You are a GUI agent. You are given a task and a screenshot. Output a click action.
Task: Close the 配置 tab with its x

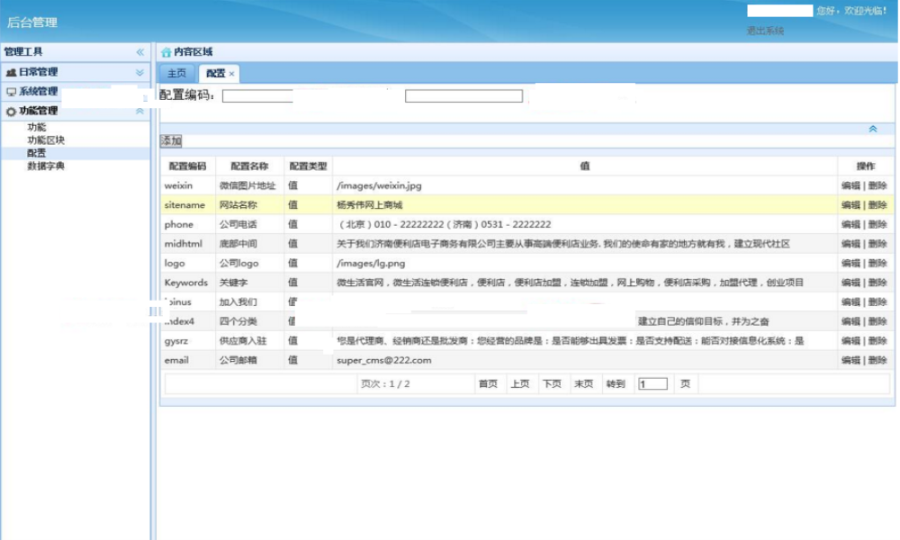[232, 74]
